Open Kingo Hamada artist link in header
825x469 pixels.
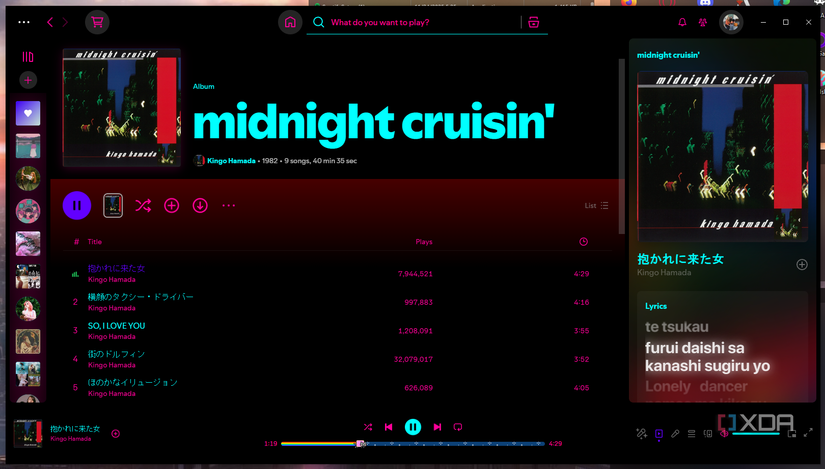(x=231, y=161)
